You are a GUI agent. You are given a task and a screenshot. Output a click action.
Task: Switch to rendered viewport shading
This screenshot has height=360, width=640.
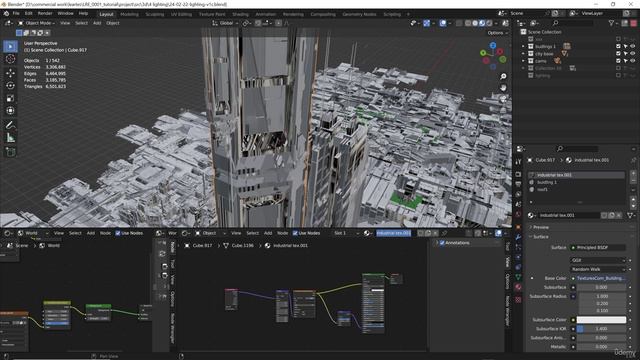pos(489,23)
